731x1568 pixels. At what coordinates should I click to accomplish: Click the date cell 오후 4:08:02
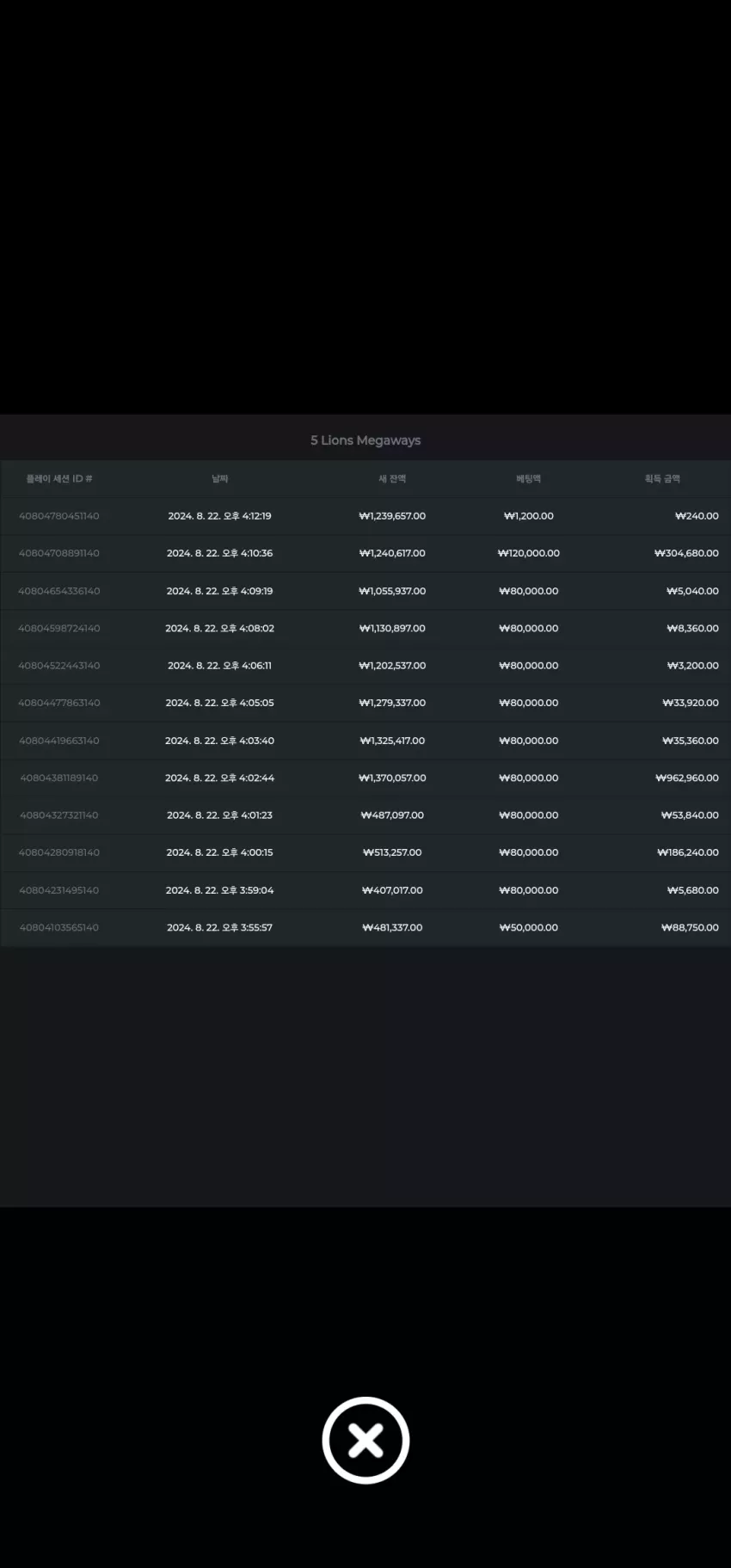(x=220, y=628)
